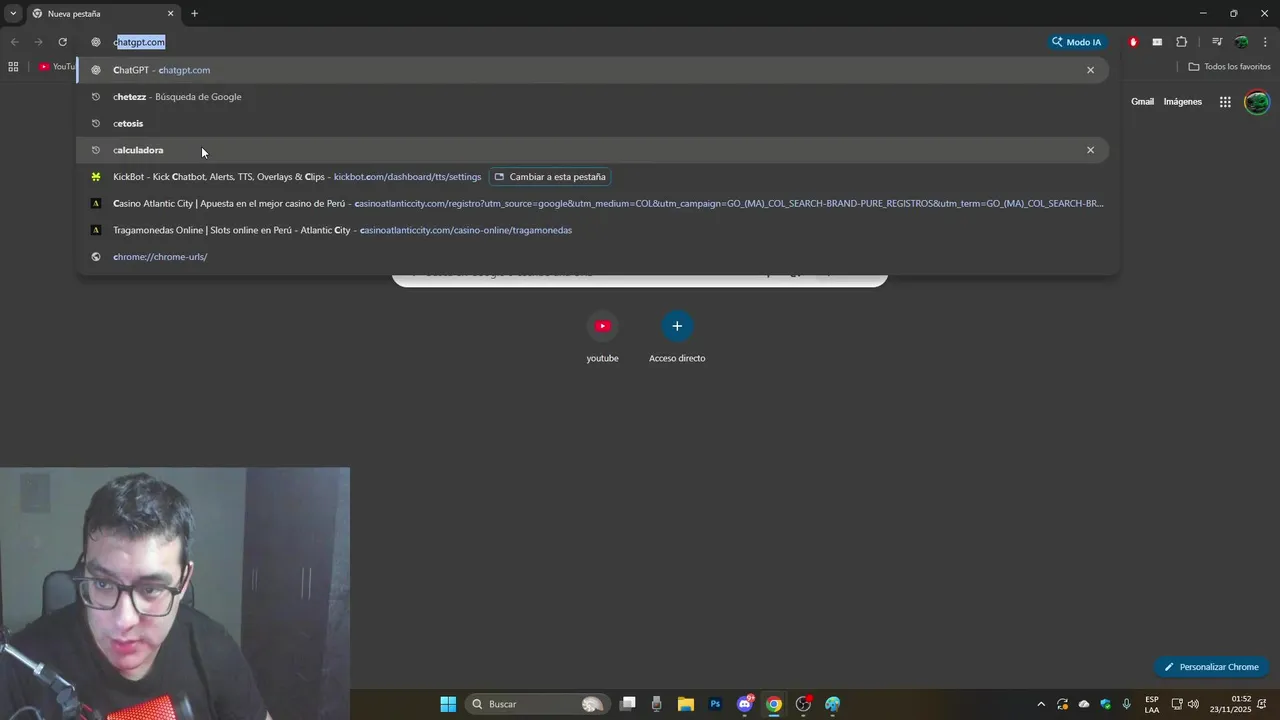Open Task View on the taskbar

coord(628,704)
